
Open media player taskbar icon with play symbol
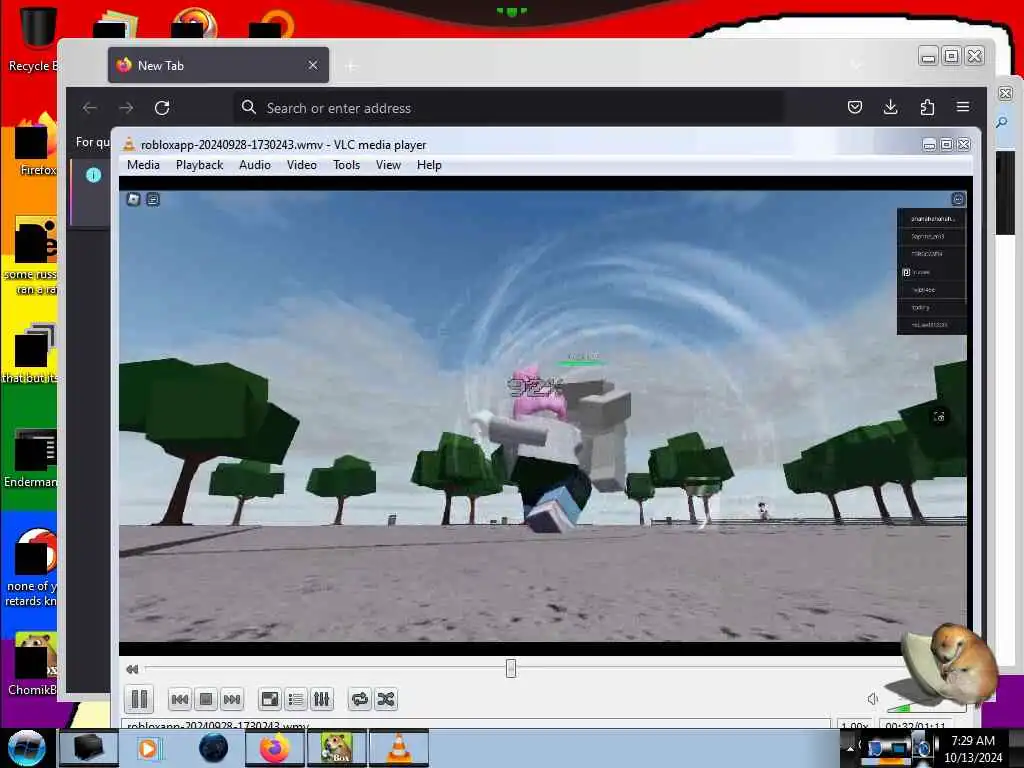[x=149, y=748]
